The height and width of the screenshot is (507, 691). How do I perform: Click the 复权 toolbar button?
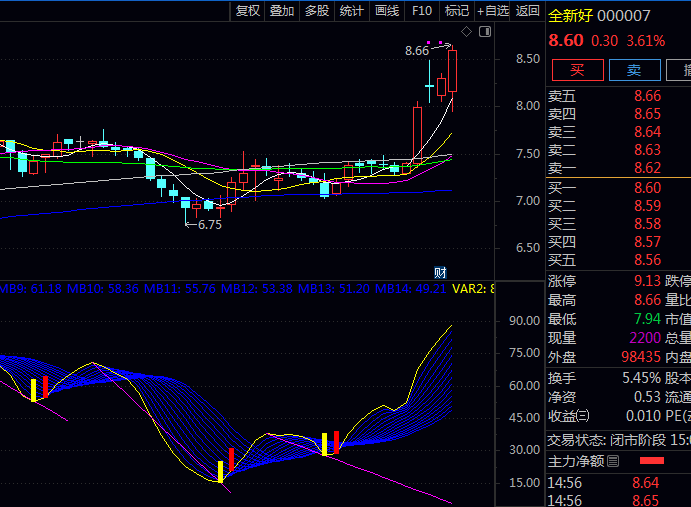pos(247,11)
